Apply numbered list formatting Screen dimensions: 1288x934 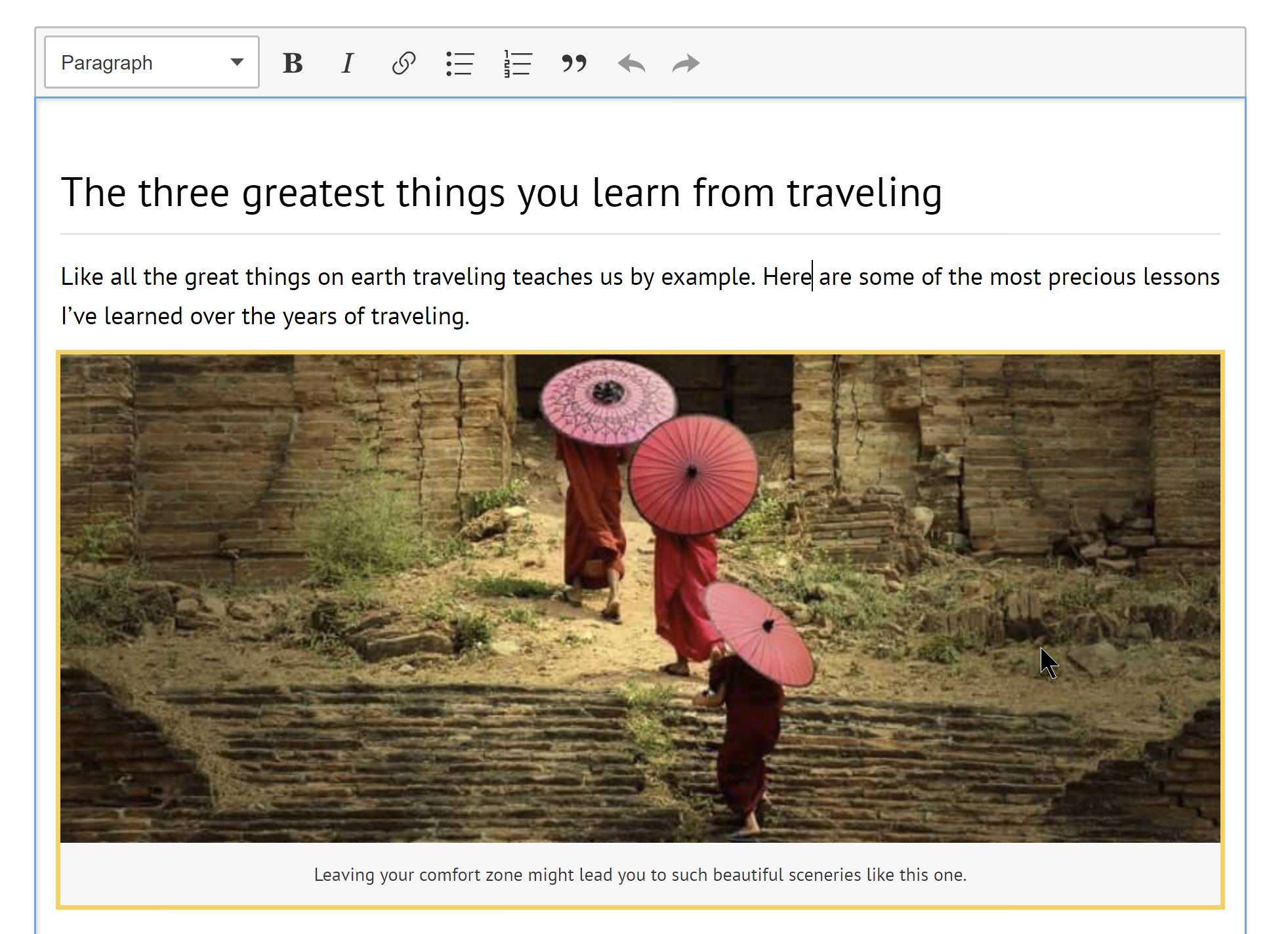517,63
